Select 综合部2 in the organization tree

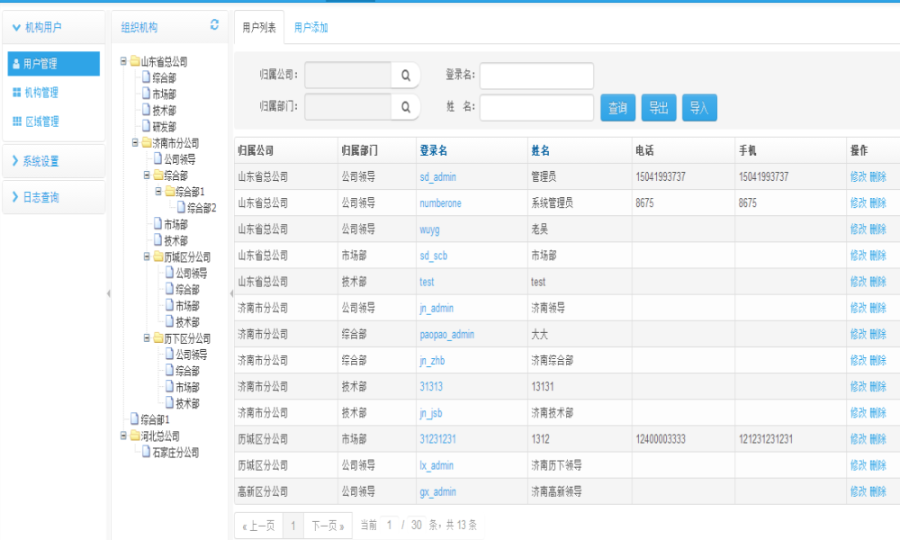point(201,208)
